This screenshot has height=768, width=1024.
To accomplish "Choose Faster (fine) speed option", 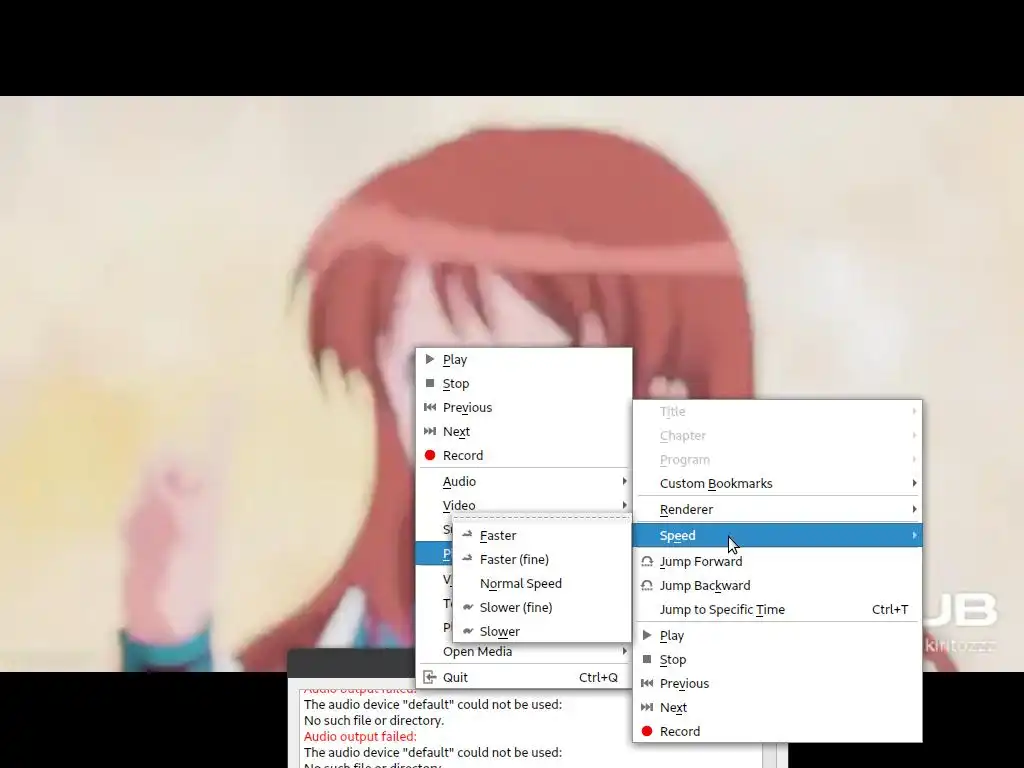I will point(542,560).
